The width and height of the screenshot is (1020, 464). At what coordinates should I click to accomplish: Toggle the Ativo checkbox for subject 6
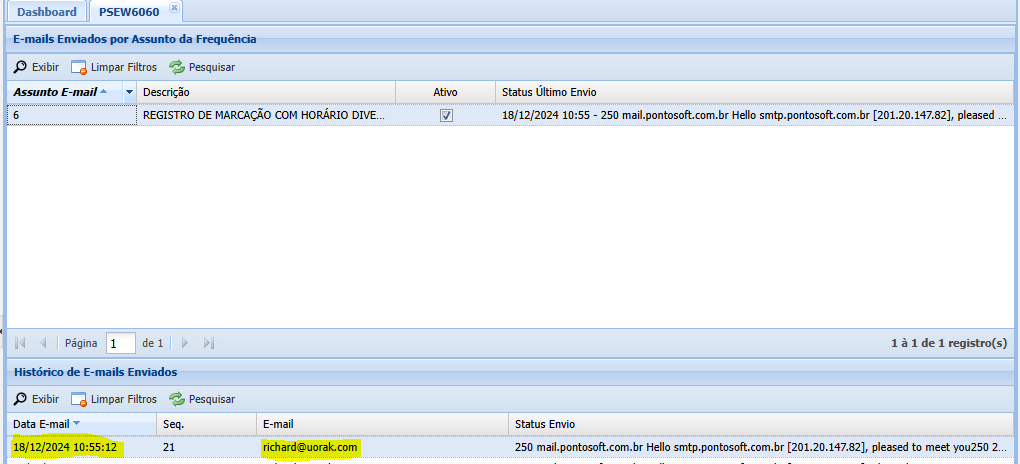point(446,115)
